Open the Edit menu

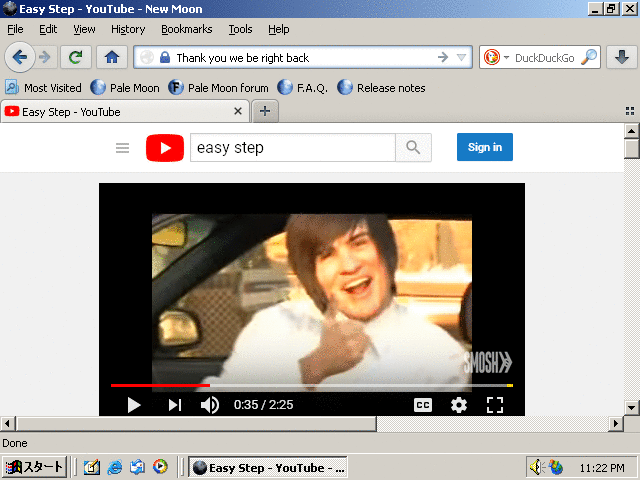(48, 29)
